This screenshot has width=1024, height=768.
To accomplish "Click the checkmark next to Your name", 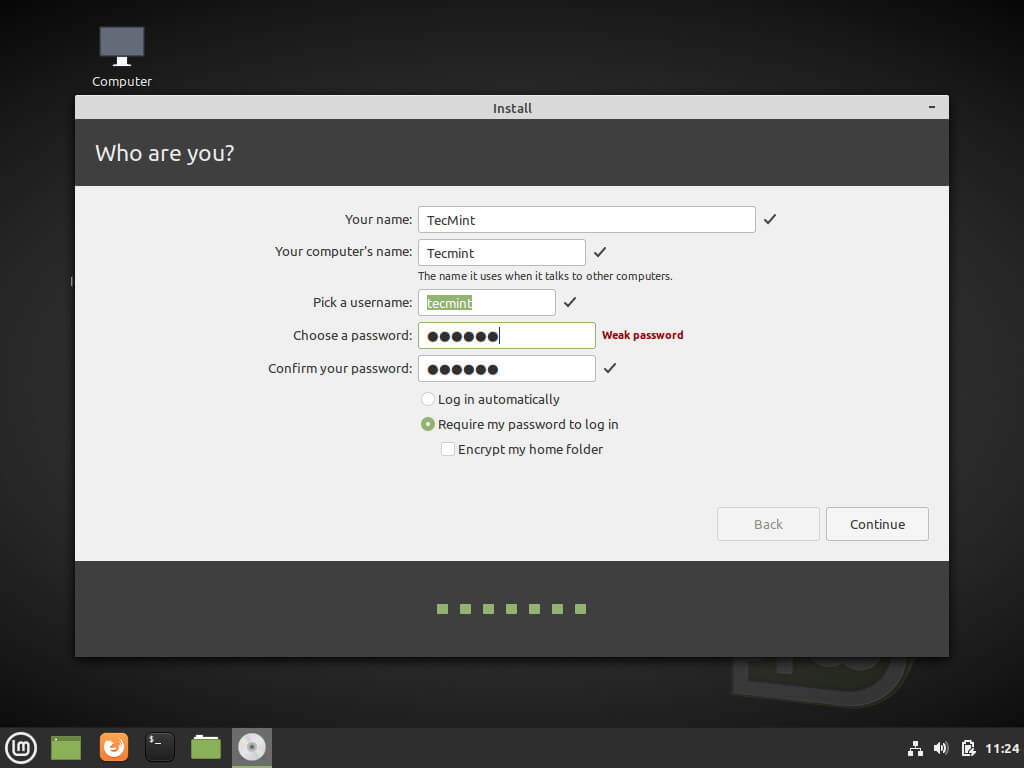I will pyautogui.click(x=770, y=219).
